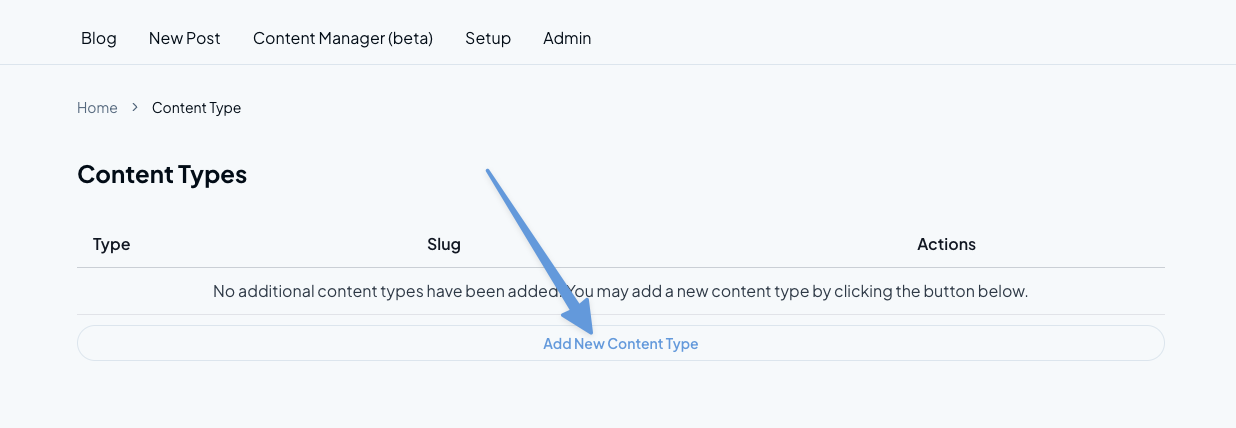Click the blue arrow's arrowhead
The height and width of the screenshot is (428, 1236).
580,318
